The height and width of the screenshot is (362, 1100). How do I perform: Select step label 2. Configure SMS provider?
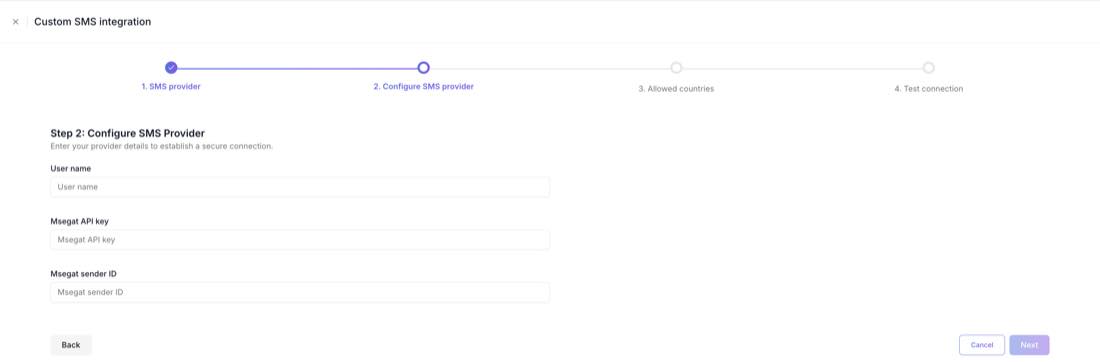[x=423, y=87]
